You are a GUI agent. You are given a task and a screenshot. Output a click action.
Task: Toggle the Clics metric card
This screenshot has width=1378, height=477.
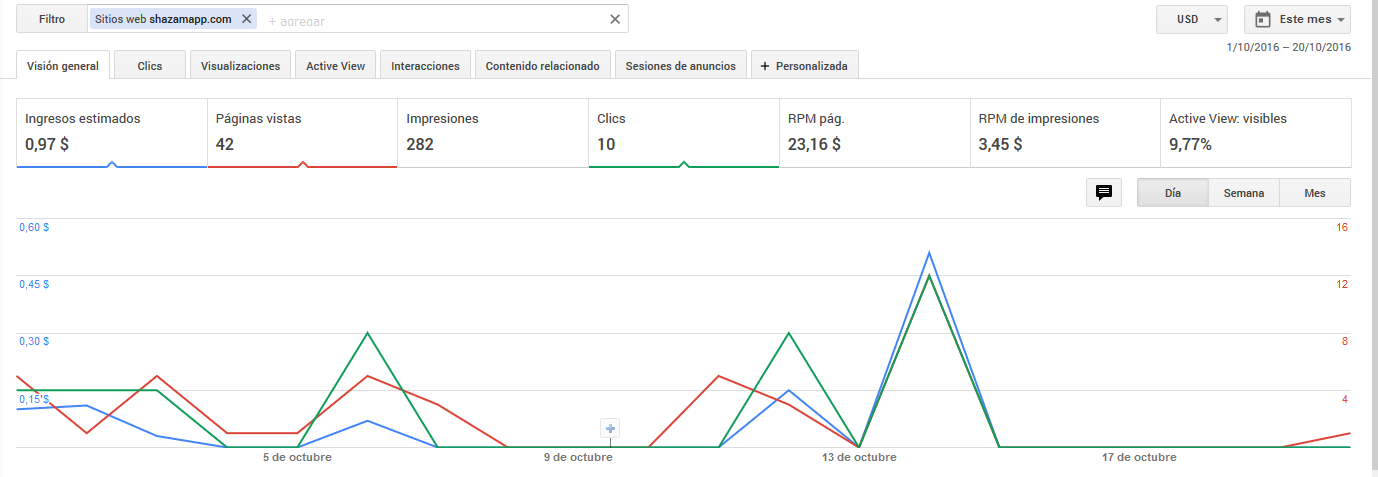tap(684, 132)
